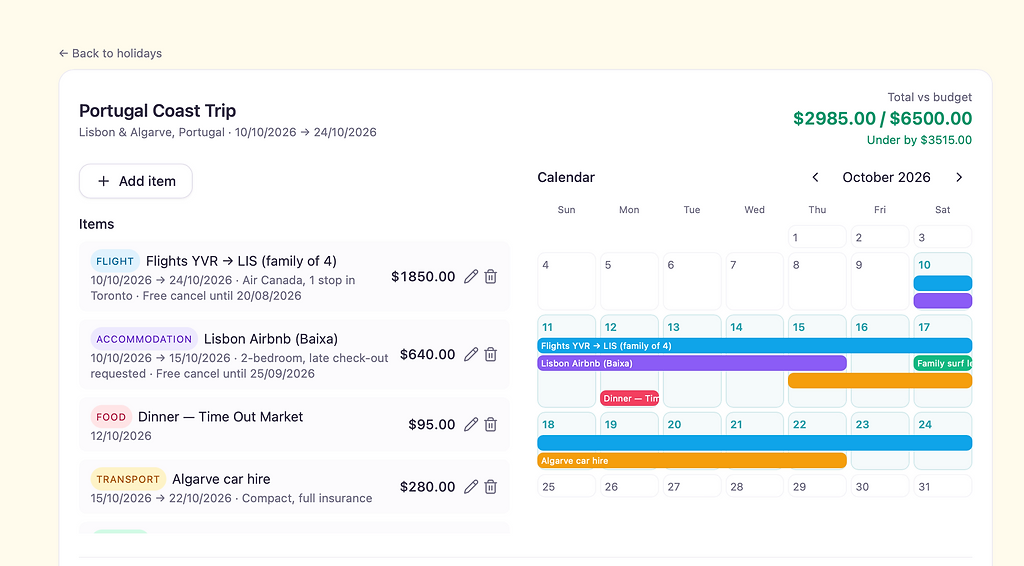Click the $280.00 car hire price

[x=428, y=487]
